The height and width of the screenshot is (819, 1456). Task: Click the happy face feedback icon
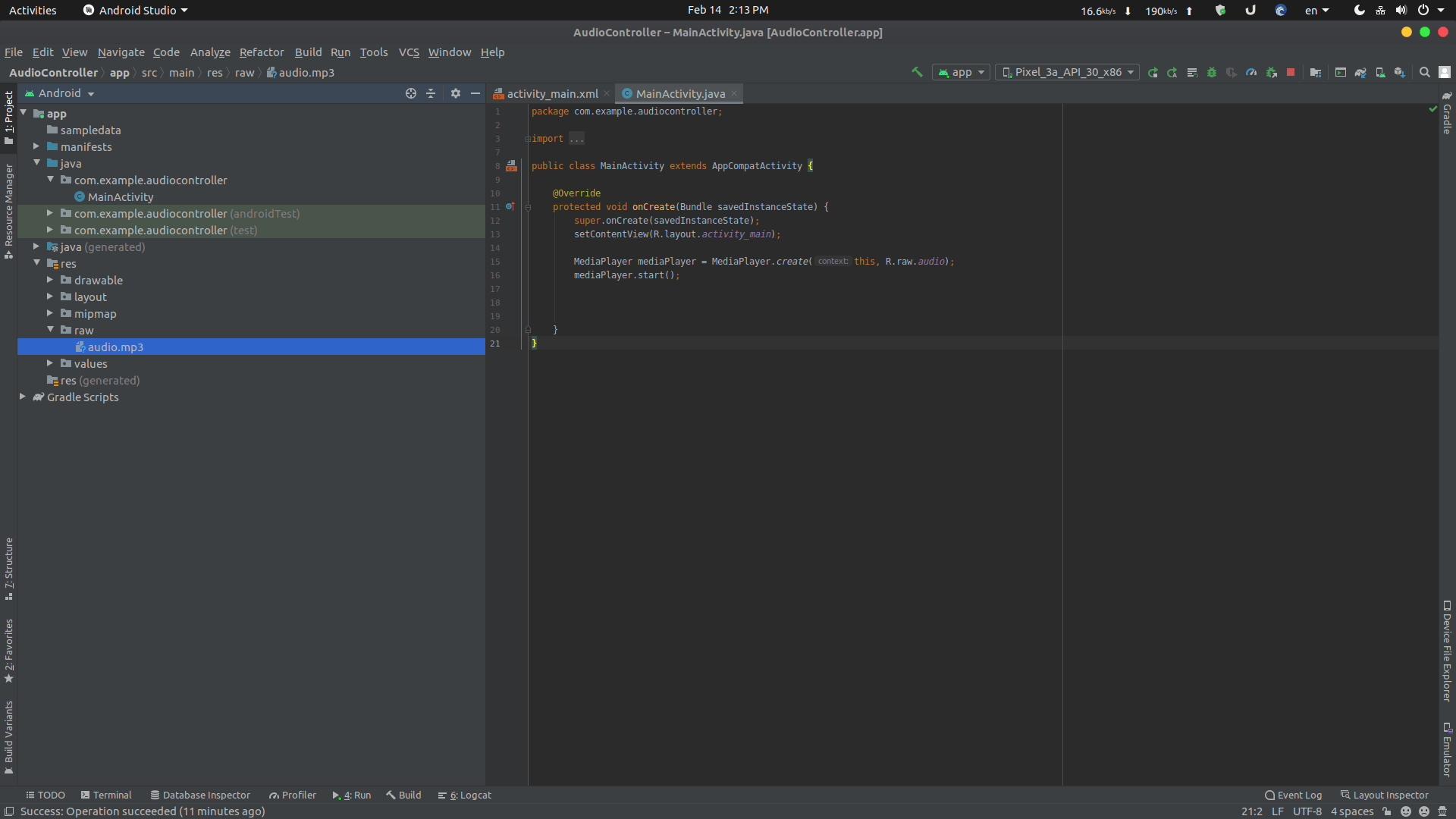coord(1406,811)
